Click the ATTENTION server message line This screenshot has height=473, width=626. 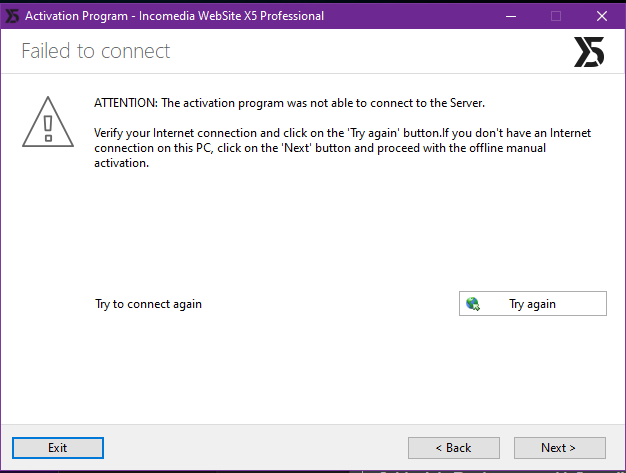click(289, 103)
